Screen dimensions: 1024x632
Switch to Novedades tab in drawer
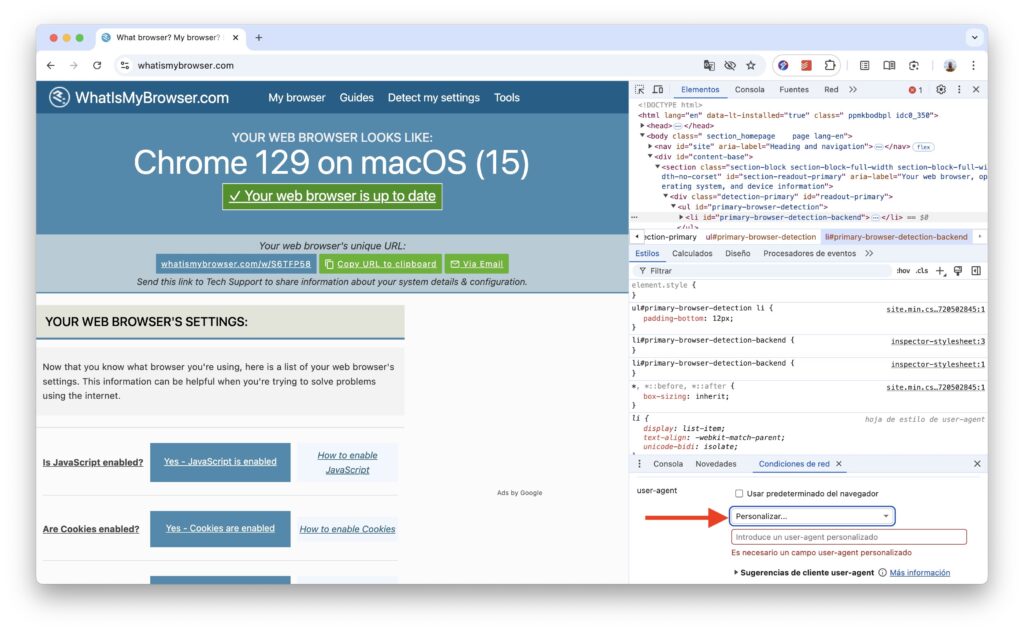[716, 464]
